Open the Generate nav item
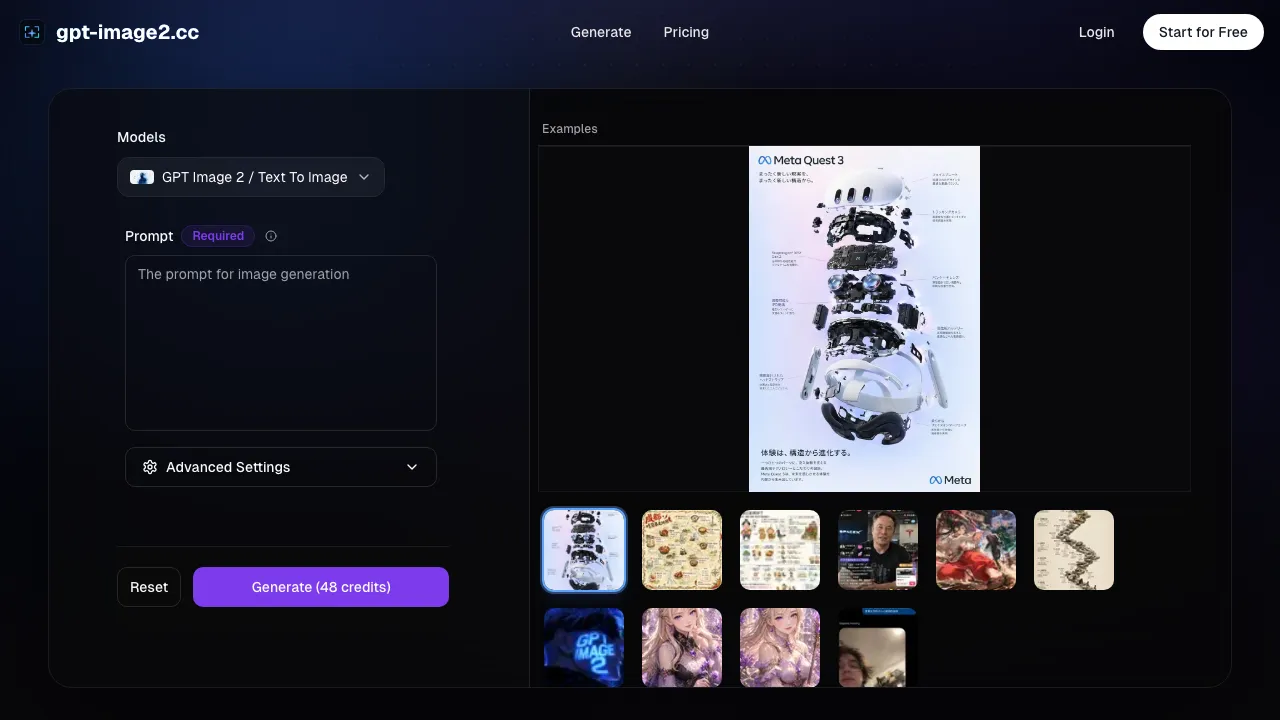The height and width of the screenshot is (720, 1280). pos(601,32)
